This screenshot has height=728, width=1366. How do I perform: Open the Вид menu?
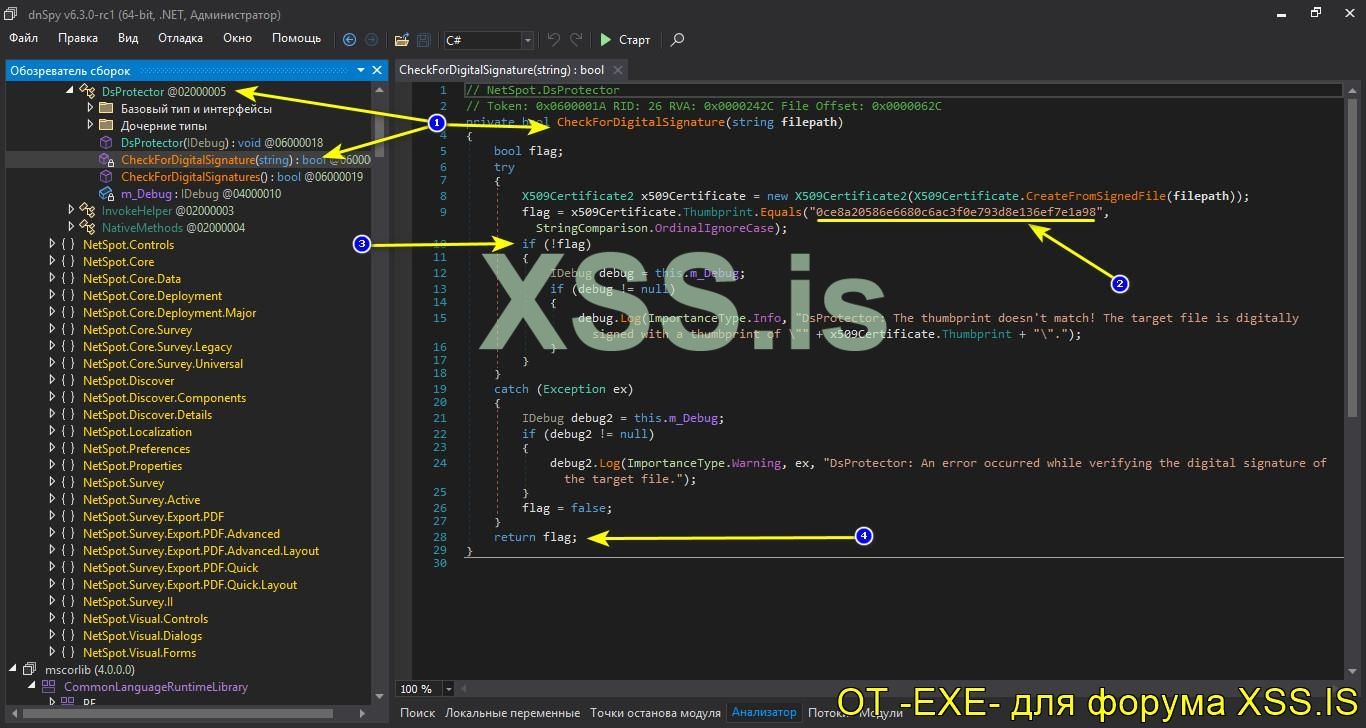tap(128, 38)
